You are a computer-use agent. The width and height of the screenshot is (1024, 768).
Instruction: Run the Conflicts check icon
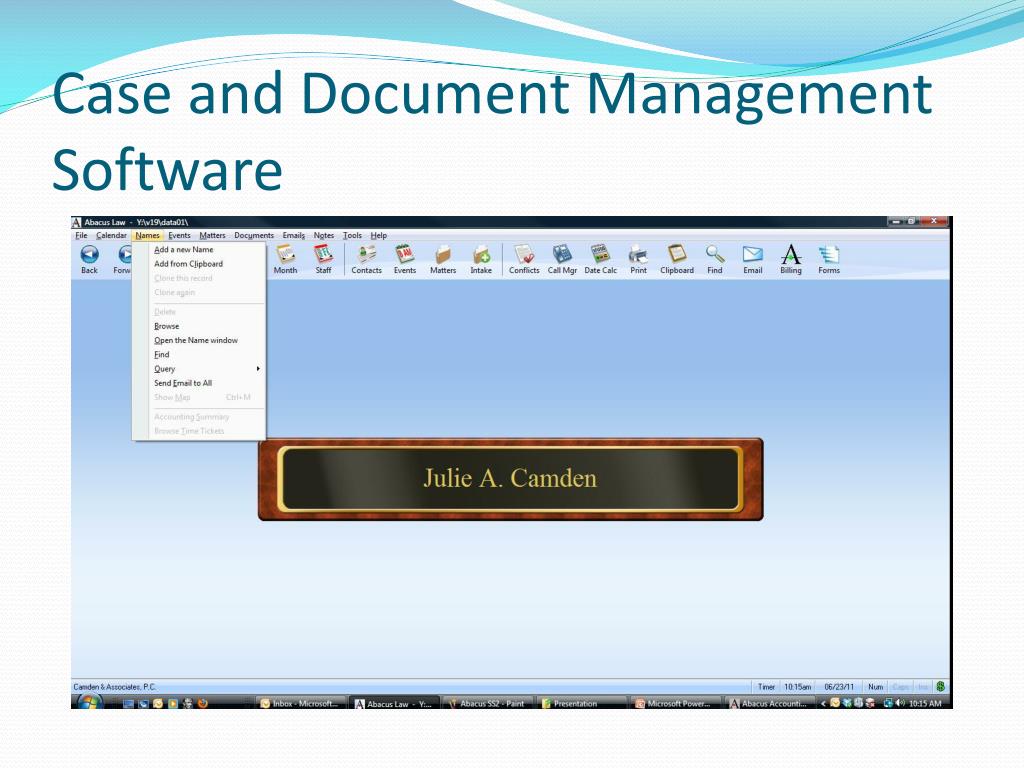tap(524, 255)
